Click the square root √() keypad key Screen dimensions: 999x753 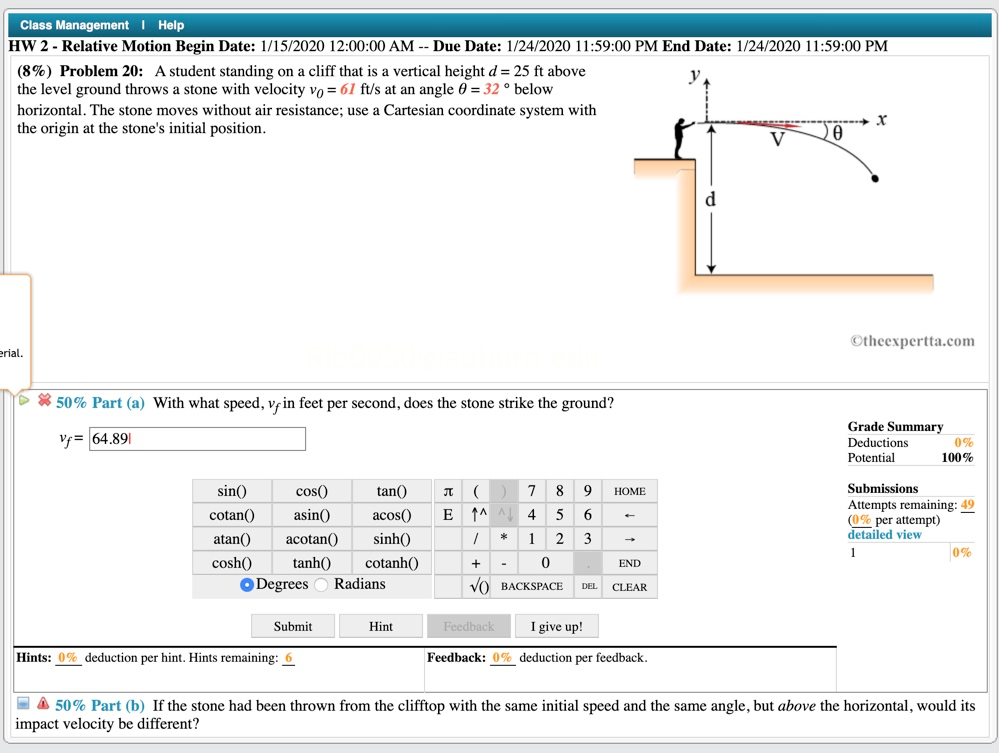click(480, 586)
